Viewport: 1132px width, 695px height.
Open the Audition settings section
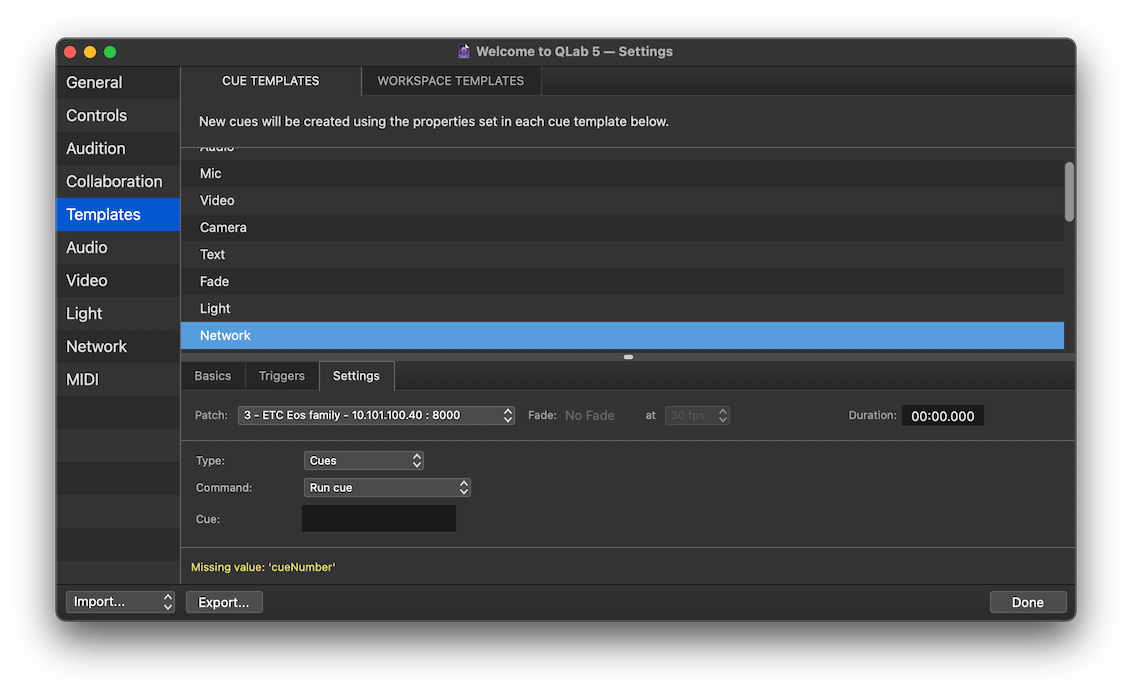(x=118, y=149)
